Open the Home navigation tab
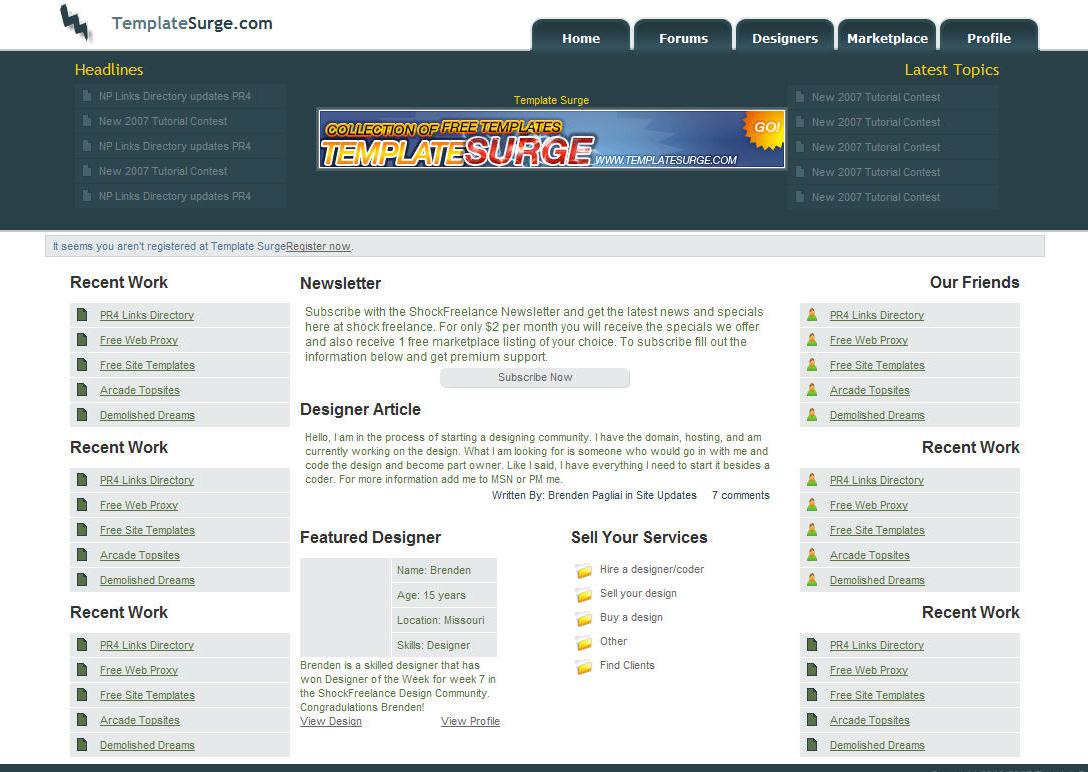This screenshot has width=1088, height=772. (x=581, y=36)
